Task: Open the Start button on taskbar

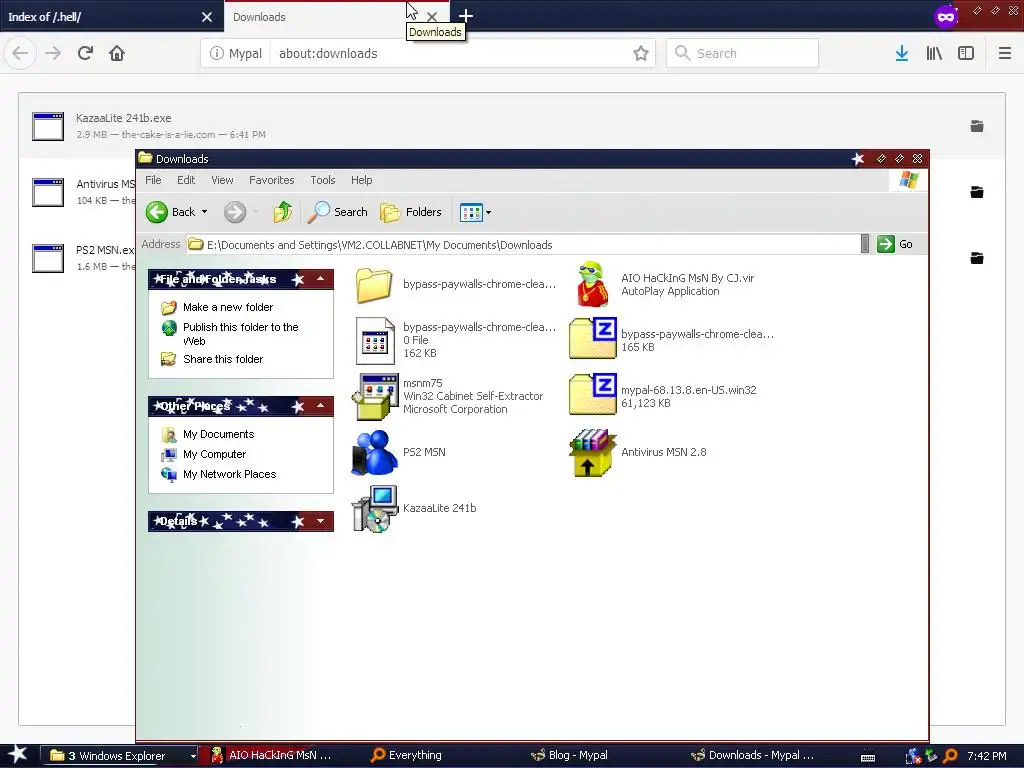Action: coord(17,755)
